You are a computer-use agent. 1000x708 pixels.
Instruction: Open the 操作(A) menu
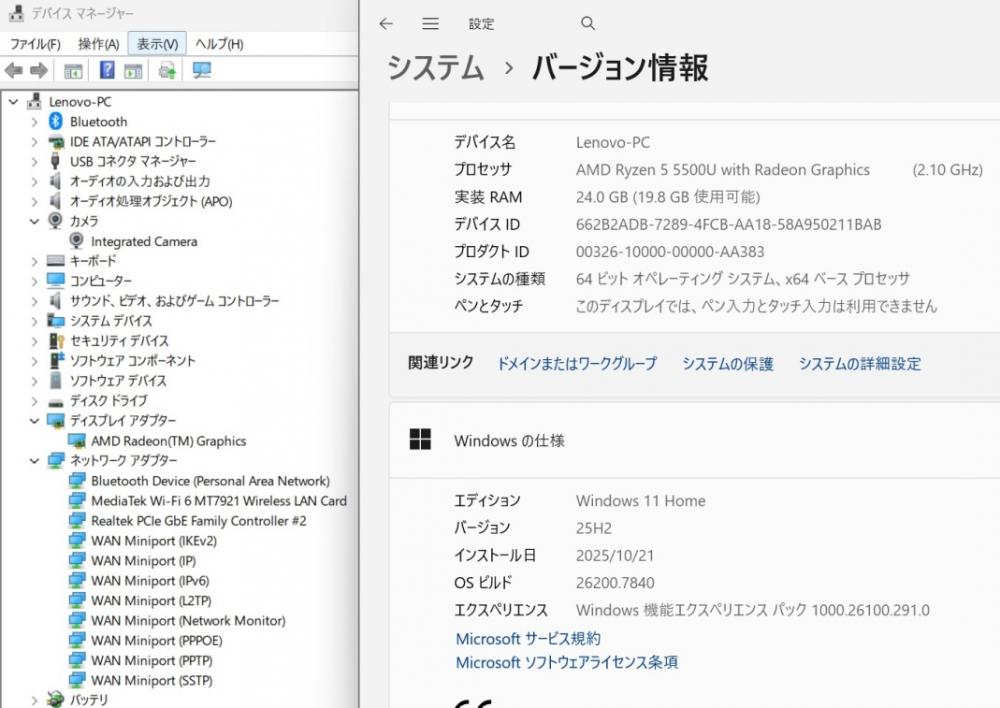tap(98, 44)
